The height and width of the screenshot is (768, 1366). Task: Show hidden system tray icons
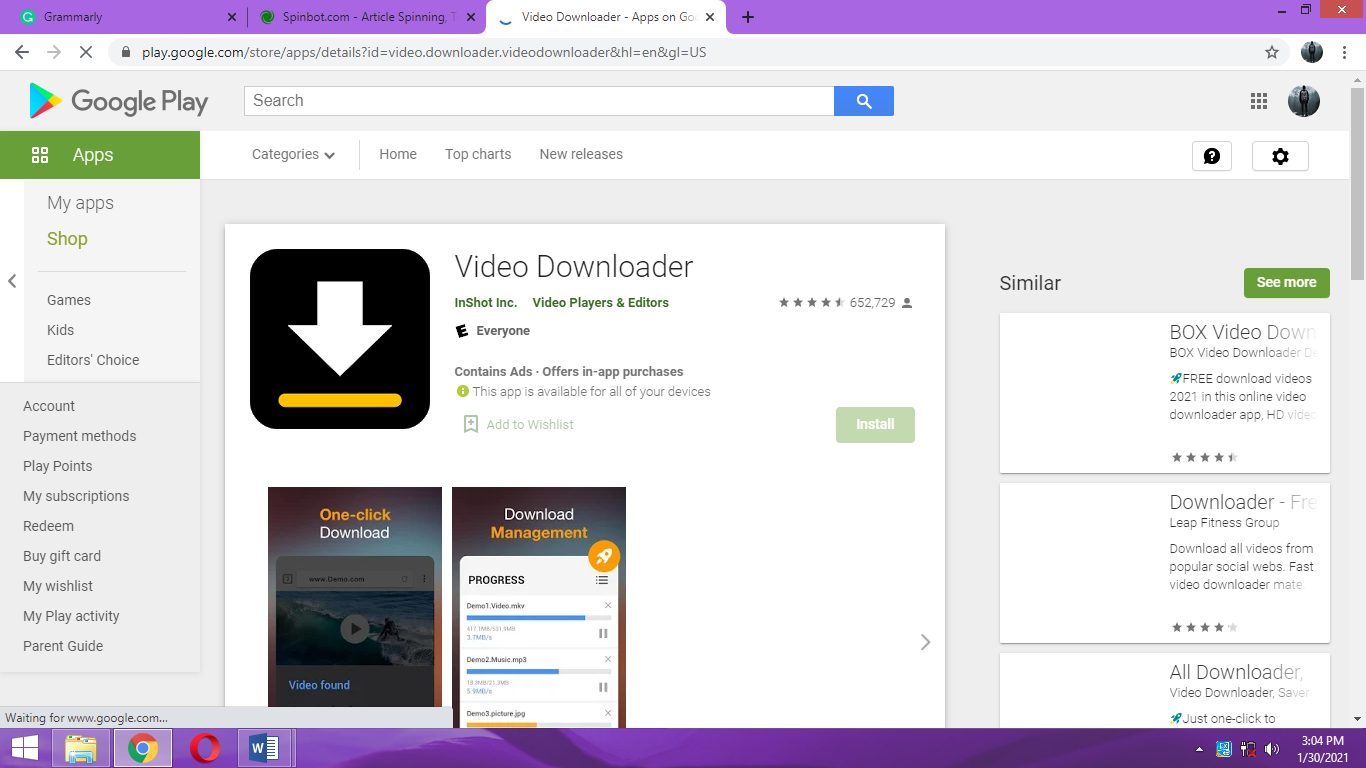tap(1200, 749)
